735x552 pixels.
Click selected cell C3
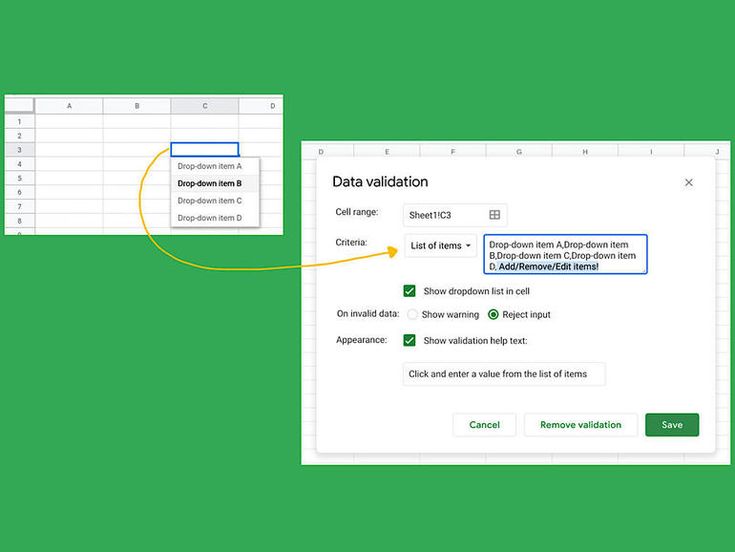pyautogui.click(x=205, y=149)
